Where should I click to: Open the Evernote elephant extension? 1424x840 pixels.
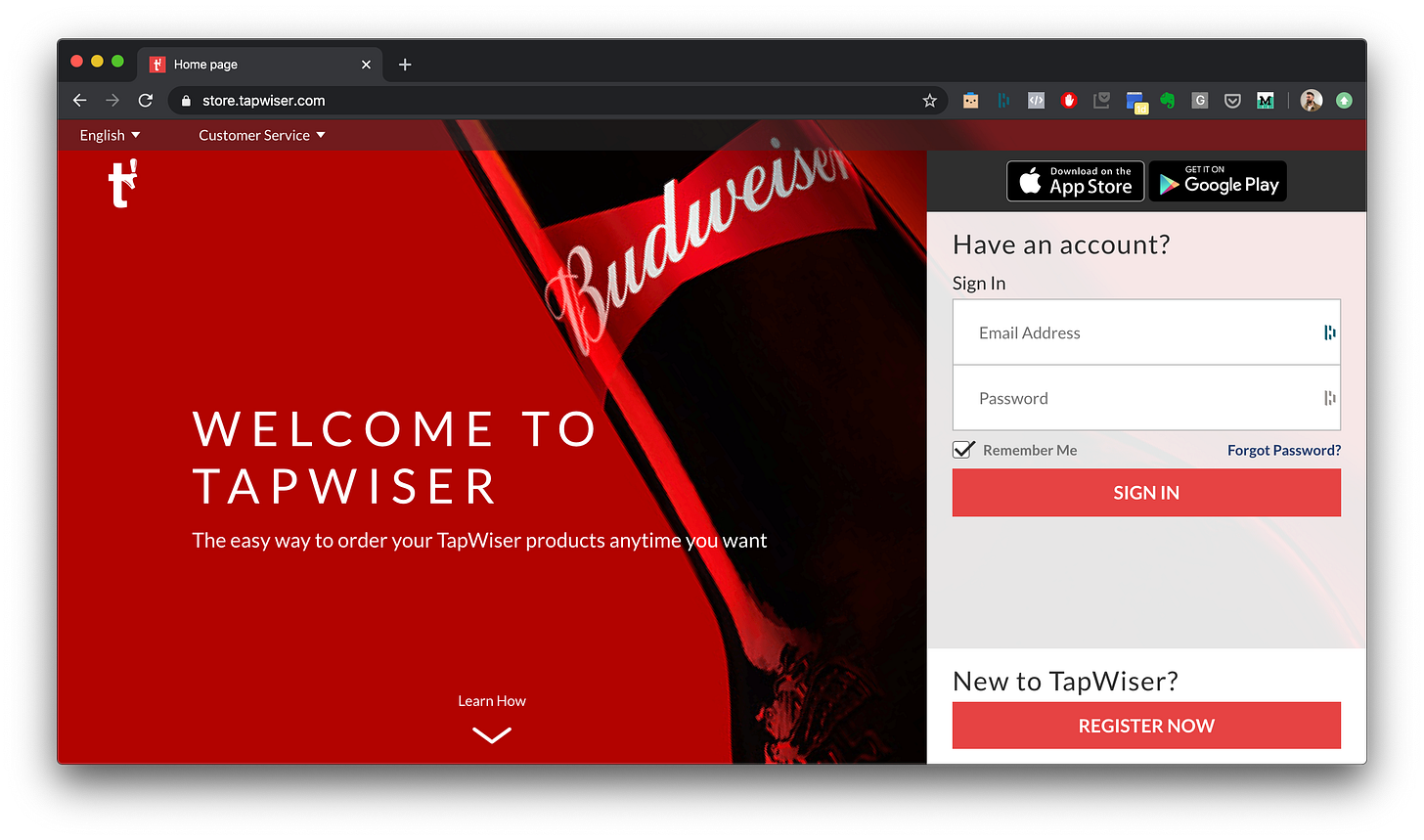(1167, 100)
